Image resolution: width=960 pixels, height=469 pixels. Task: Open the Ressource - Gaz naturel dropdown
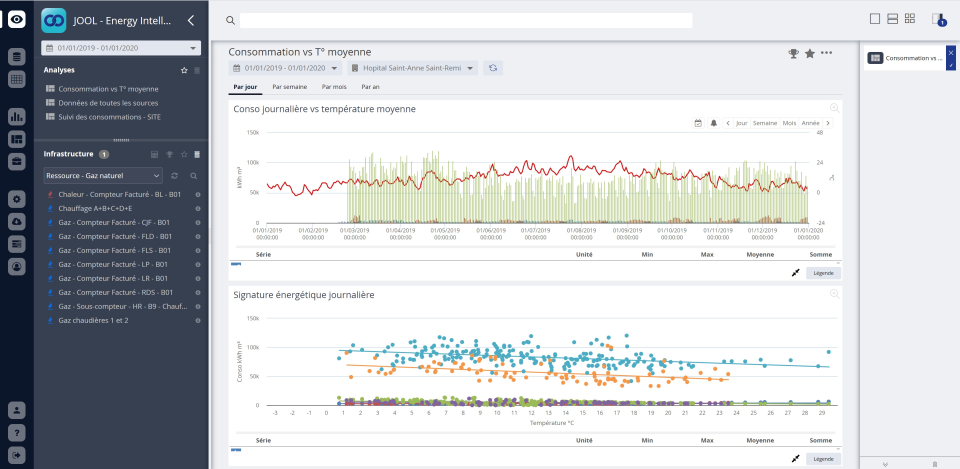point(102,175)
